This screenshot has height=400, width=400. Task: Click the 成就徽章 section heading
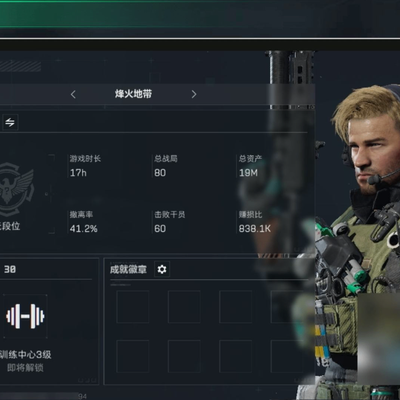(x=128, y=269)
